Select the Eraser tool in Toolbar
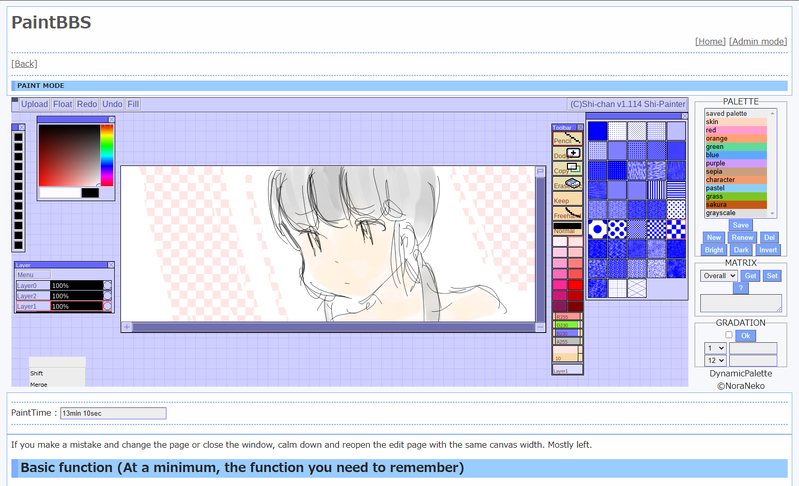The image size is (799, 486). (x=567, y=184)
